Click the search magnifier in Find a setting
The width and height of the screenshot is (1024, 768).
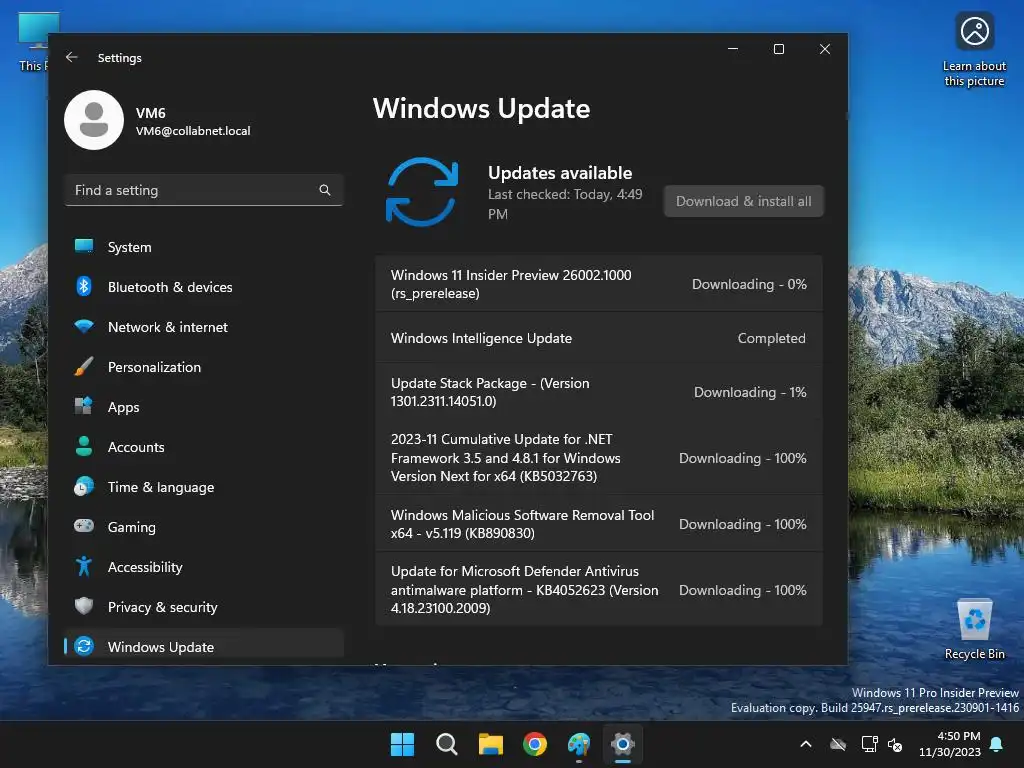pos(325,190)
